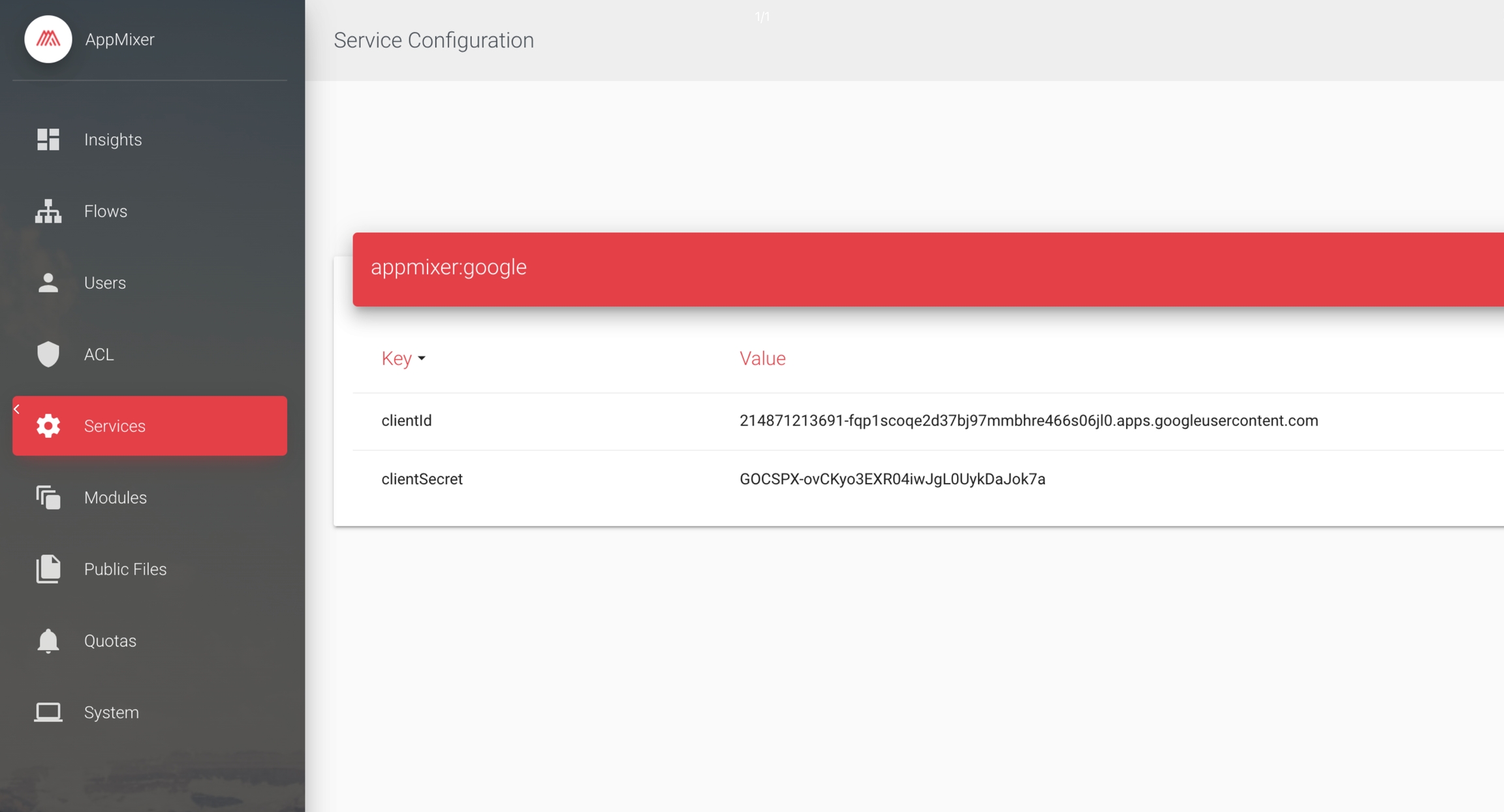1504x812 pixels.
Task: Click the Quotas bell icon
Action: [48, 641]
